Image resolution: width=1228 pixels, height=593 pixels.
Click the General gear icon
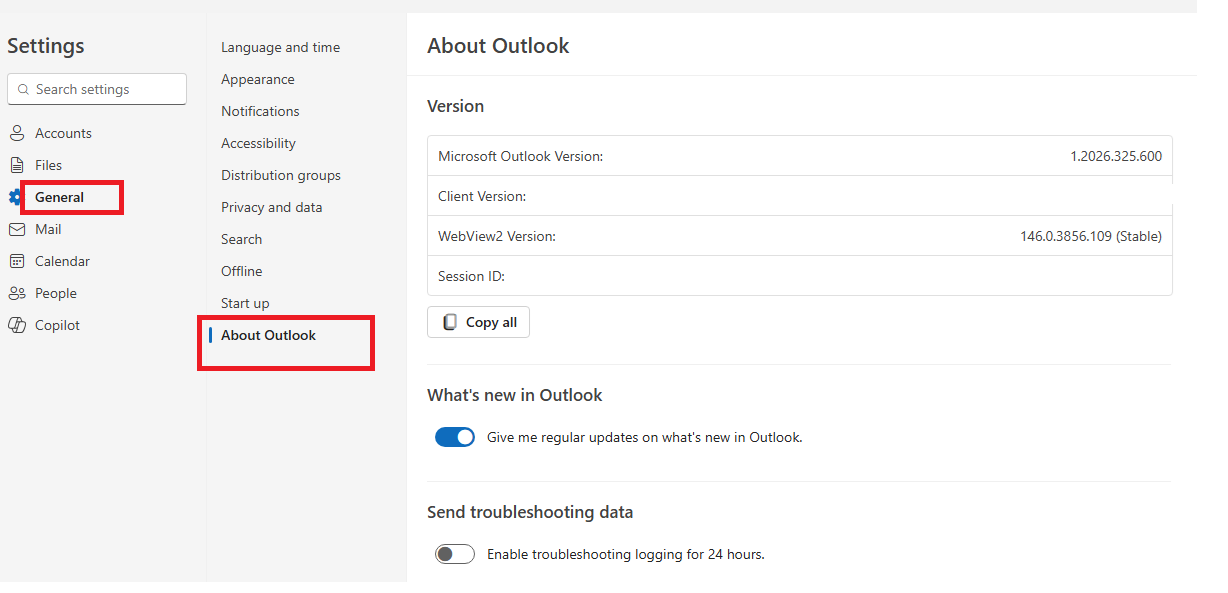coord(14,197)
